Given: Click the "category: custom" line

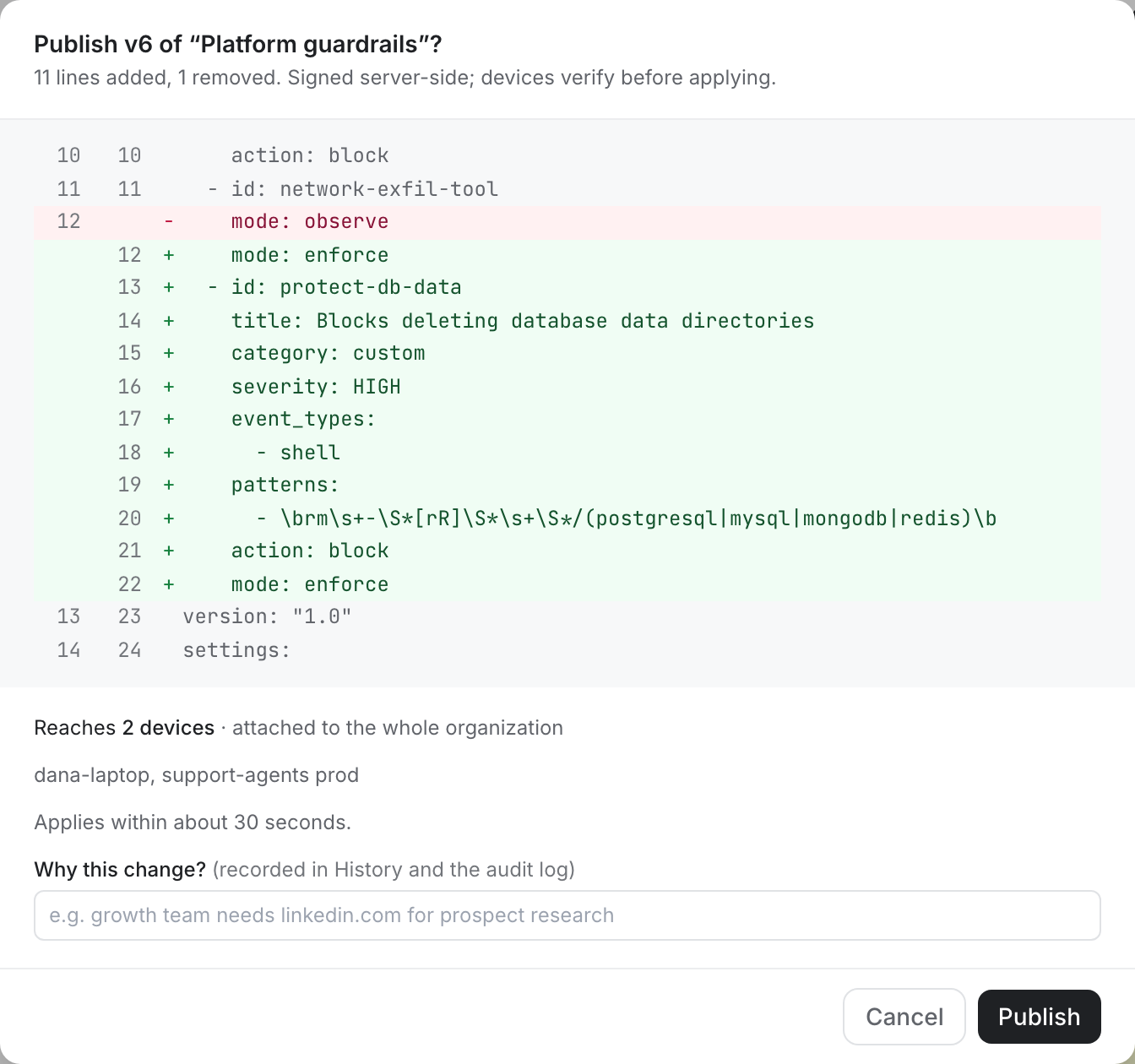Looking at the screenshot, I should (567, 354).
